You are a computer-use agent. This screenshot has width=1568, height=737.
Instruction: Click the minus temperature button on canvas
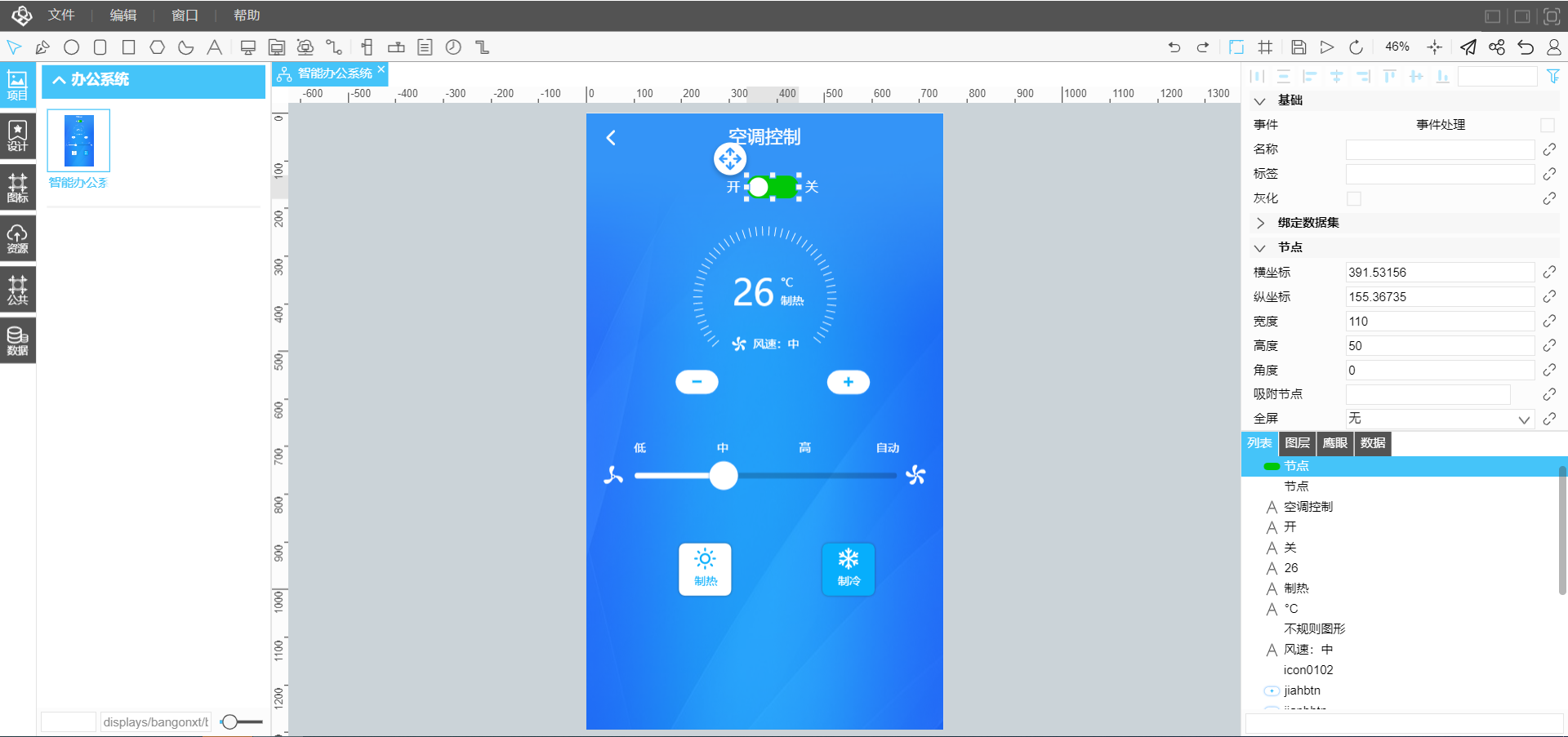click(x=697, y=382)
